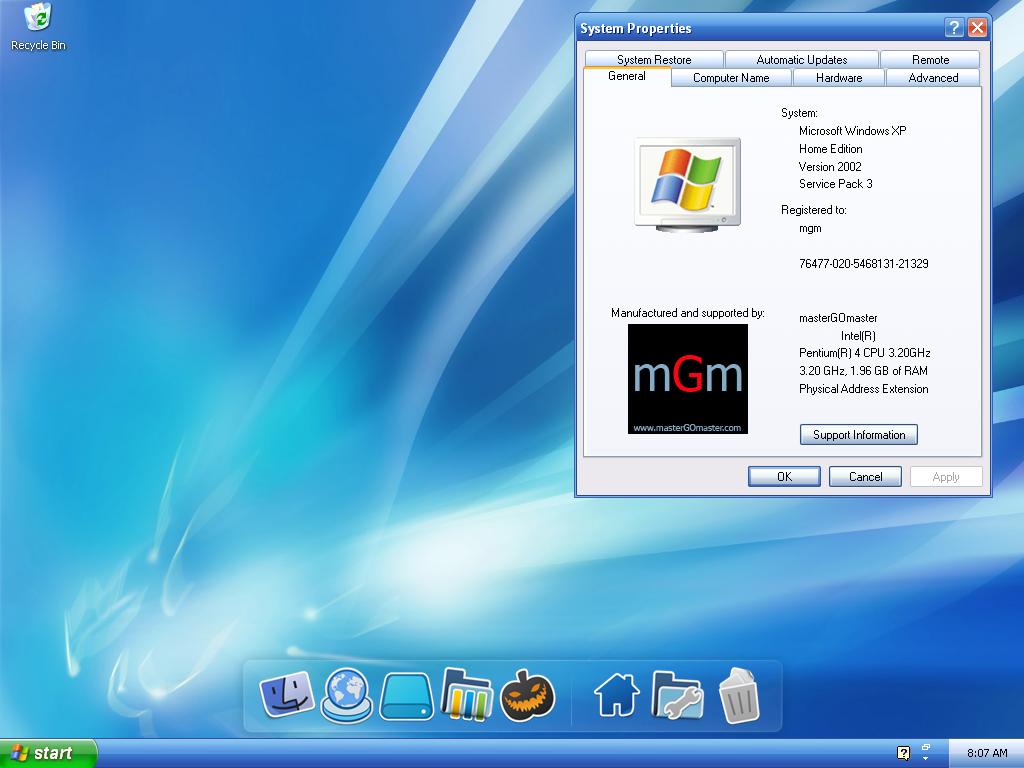Open the Remote tab

(930, 59)
